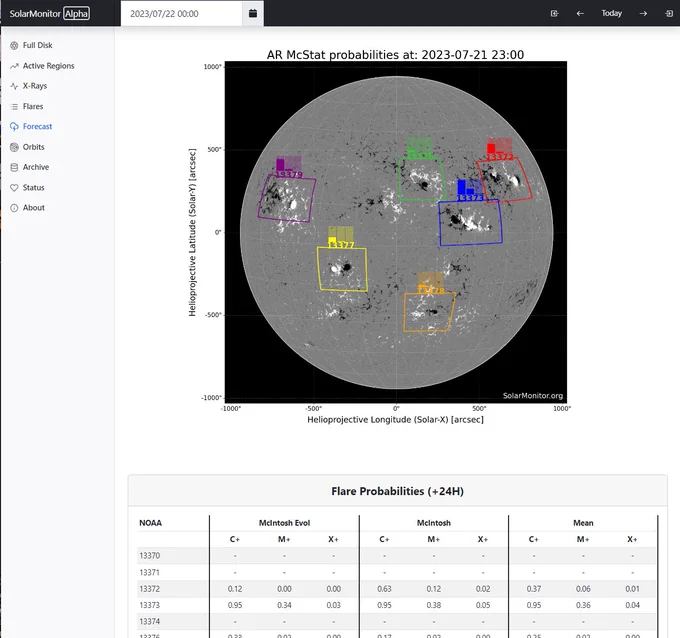Click the solar disk magnetogram image

coord(396,232)
